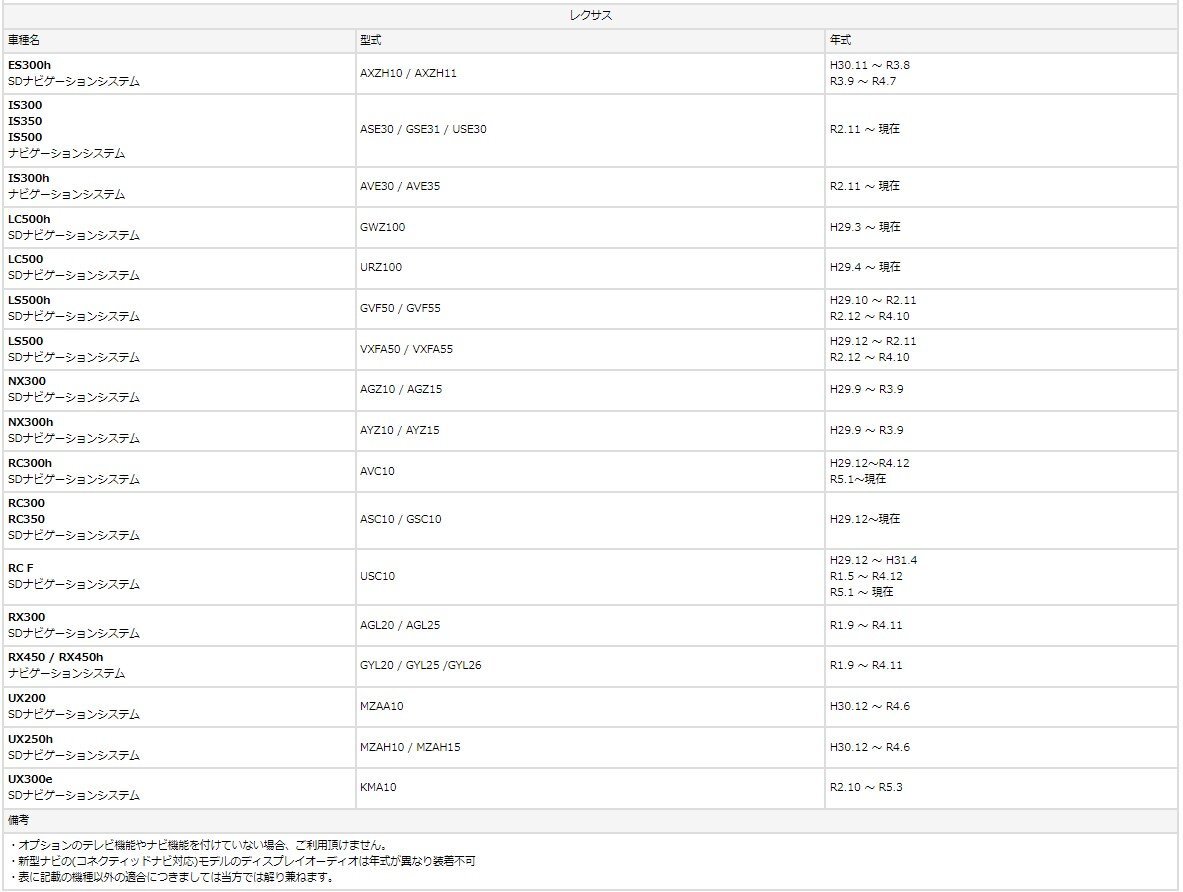Click the RC F model name

pos(20,568)
